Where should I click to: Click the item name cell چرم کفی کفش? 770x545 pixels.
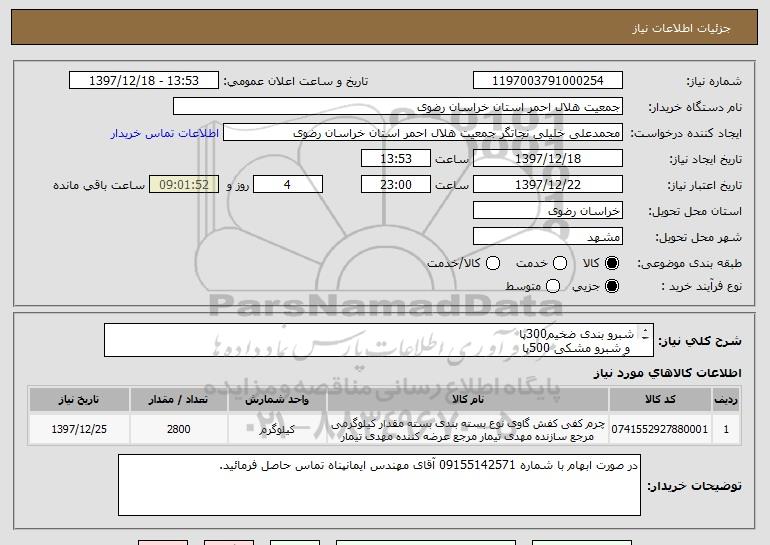(468, 430)
